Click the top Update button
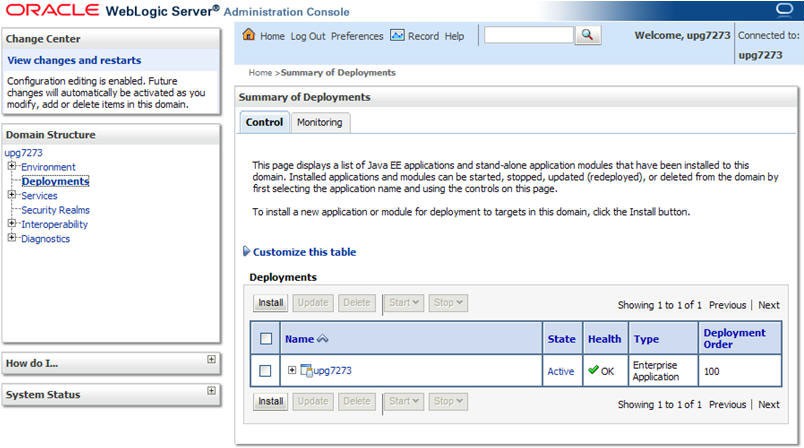This screenshot has height=448, width=804. point(313,303)
